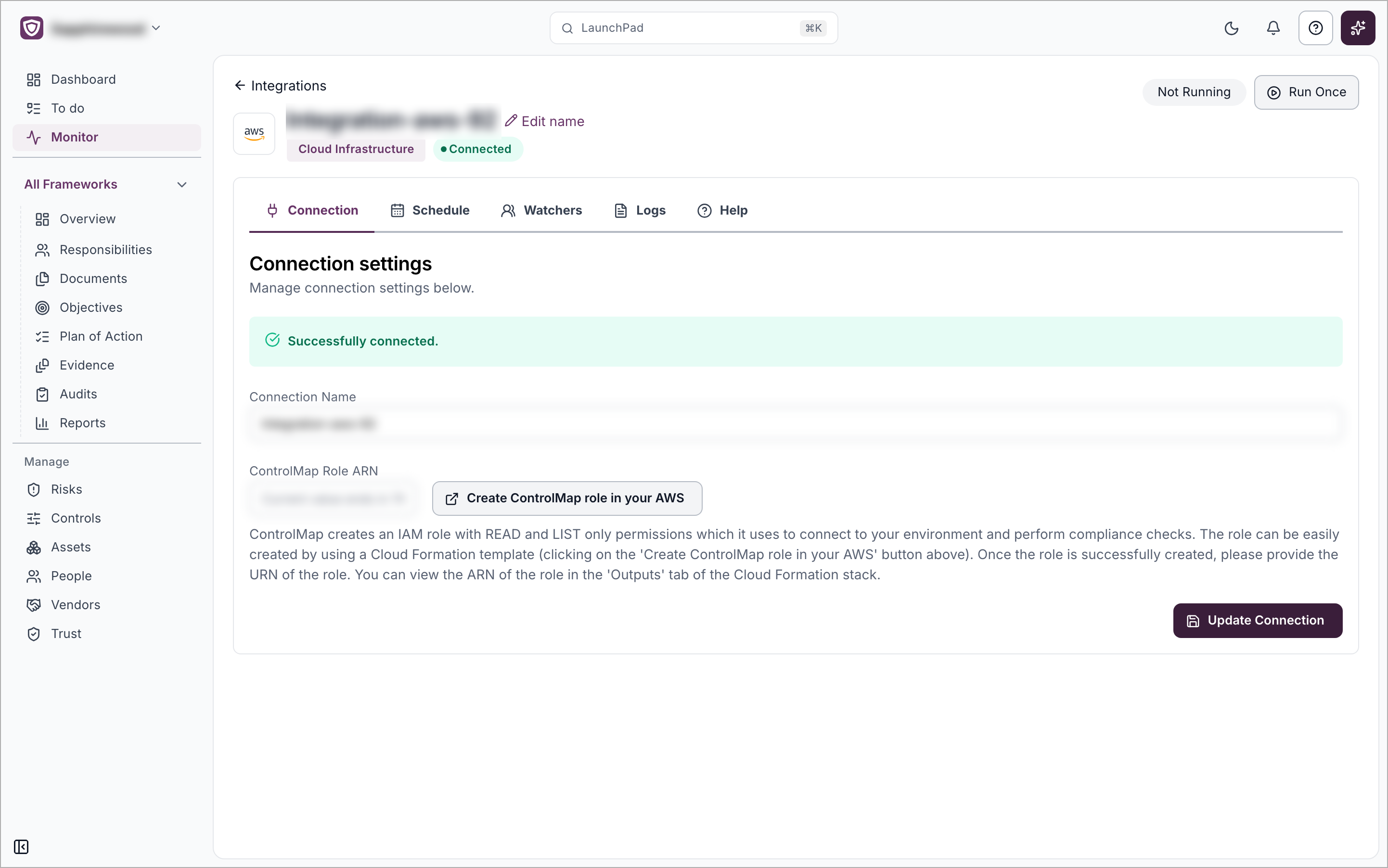Open the Help tab

click(x=722, y=211)
